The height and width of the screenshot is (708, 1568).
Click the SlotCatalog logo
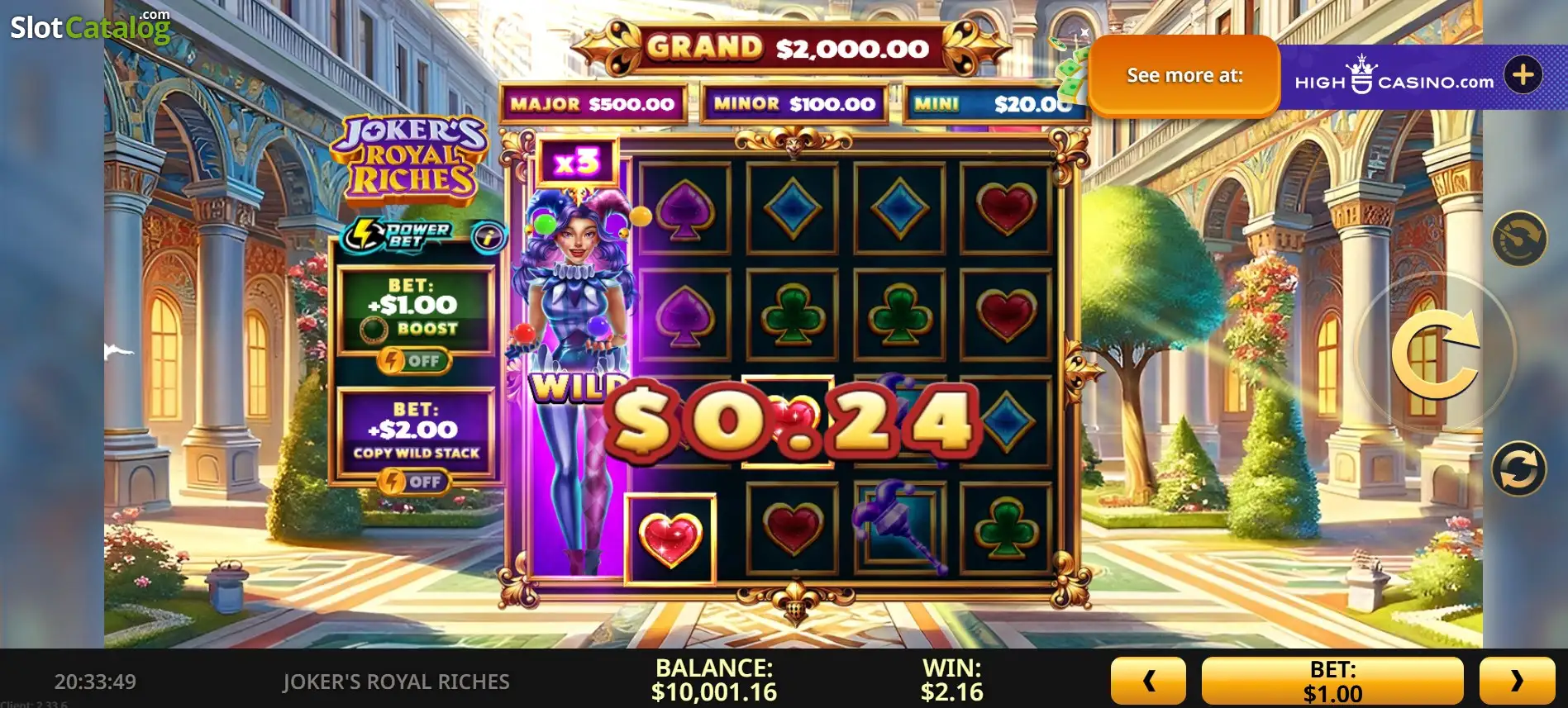pos(90,26)
